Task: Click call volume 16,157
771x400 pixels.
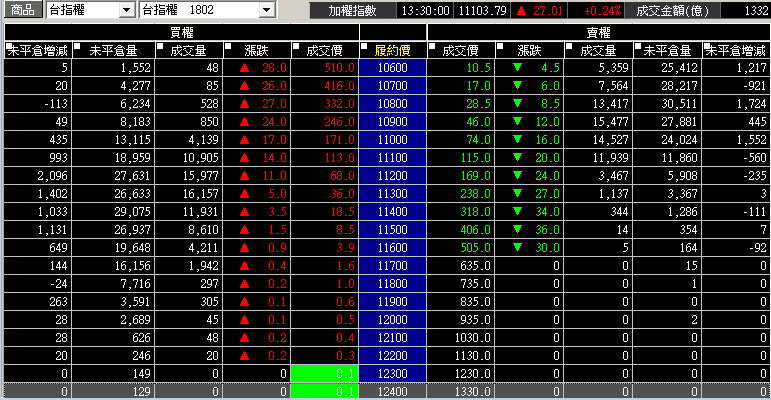Action: 200,194
